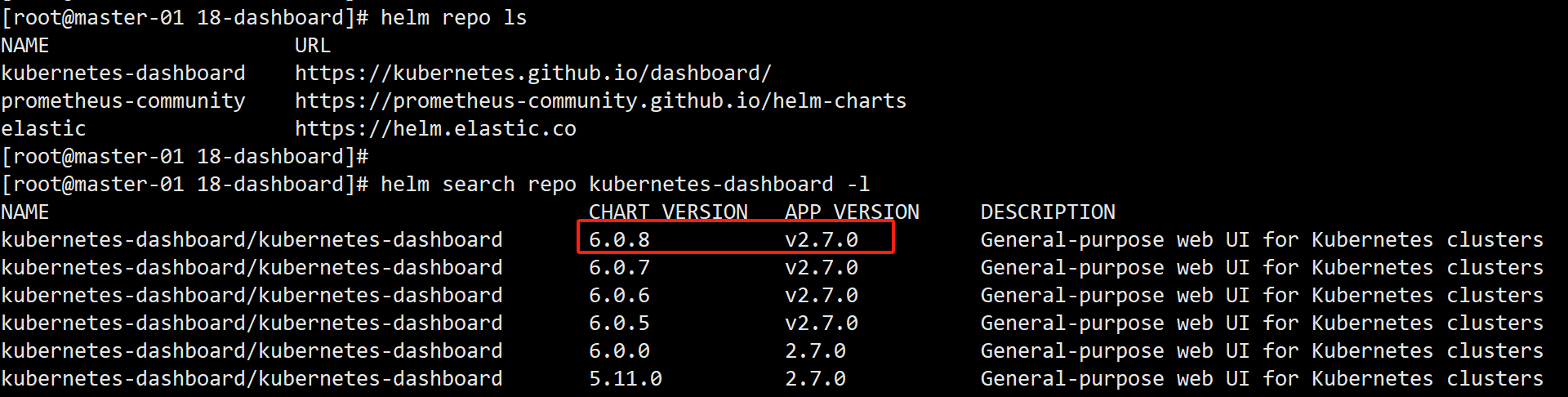Screen dimensions: 1568x397
Task: Click the URL column header
Action: 312,46
